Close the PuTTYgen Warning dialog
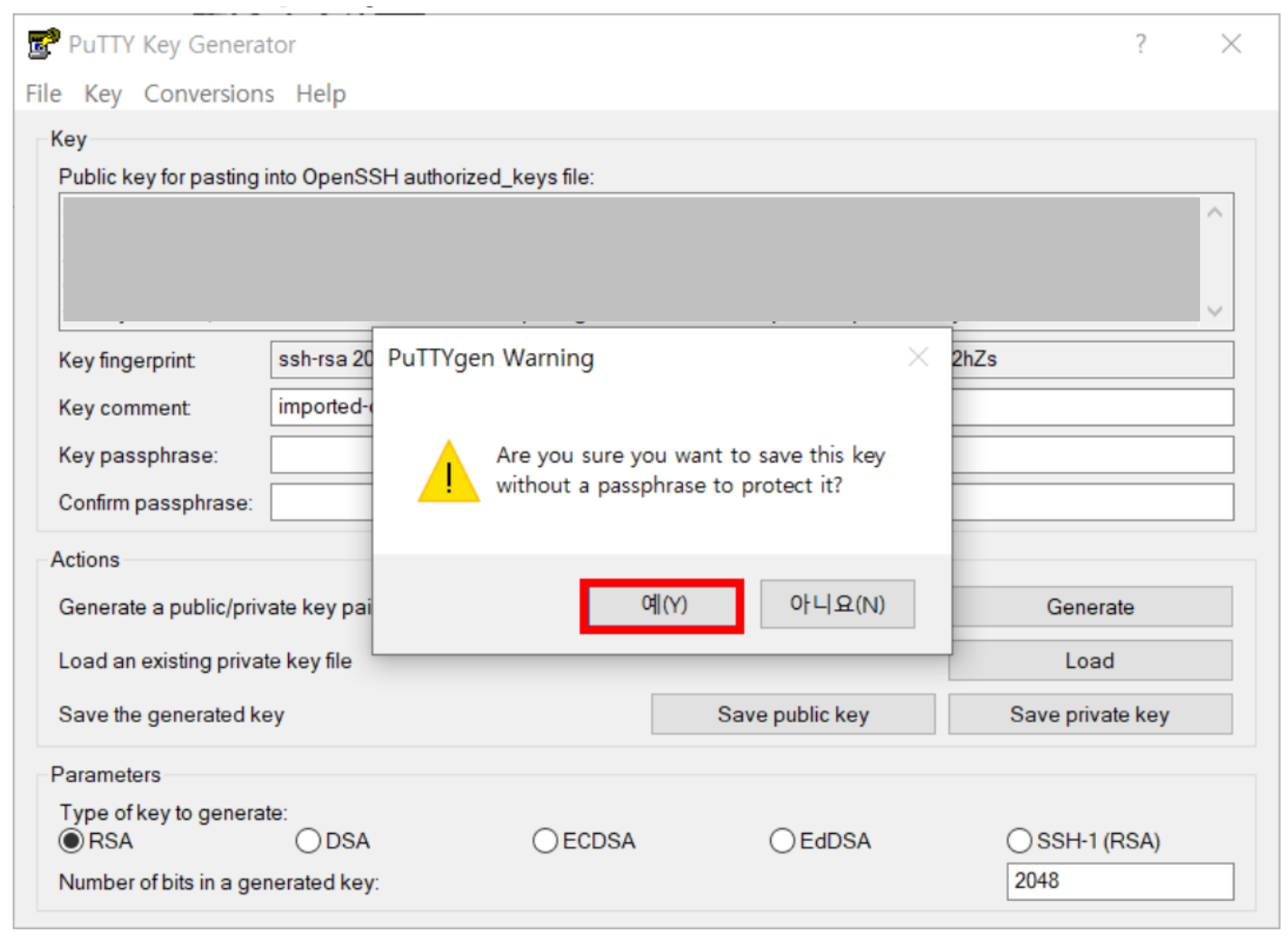This screenshot has width=1288, height=937. click(918, 357)
